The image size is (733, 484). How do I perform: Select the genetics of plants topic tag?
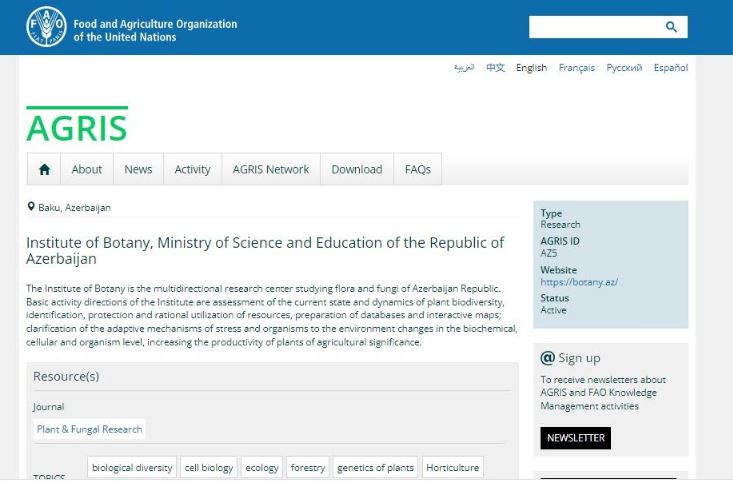375,468
